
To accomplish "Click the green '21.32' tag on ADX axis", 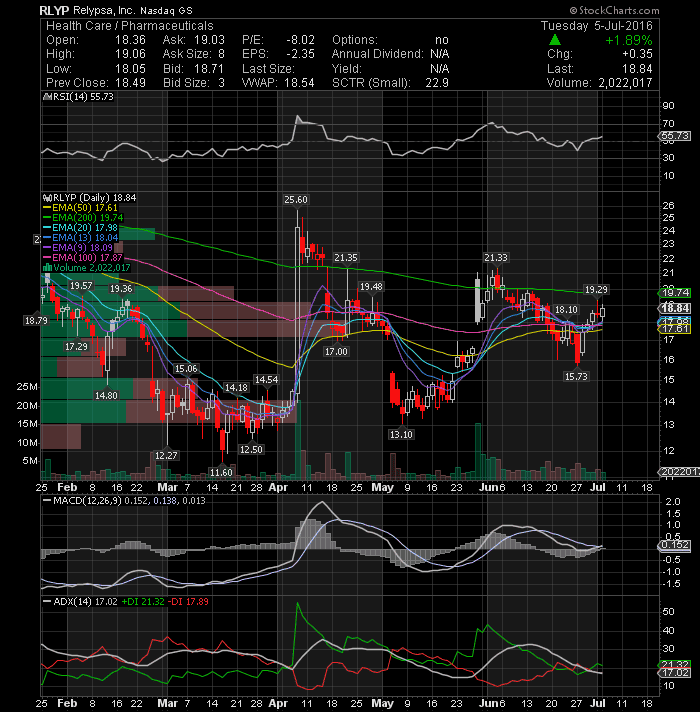I will click(675, 664).
